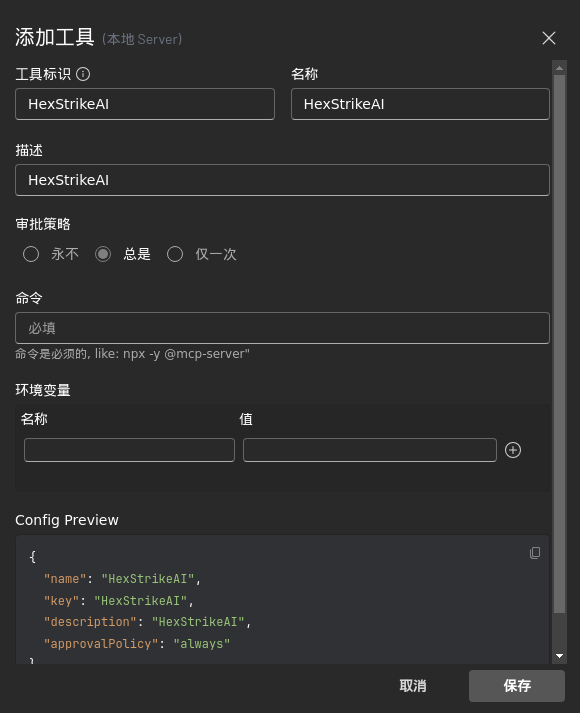Select the 永不 approval policy radio
The height and width of the screenshot is (713, 580).
[31, 254]
